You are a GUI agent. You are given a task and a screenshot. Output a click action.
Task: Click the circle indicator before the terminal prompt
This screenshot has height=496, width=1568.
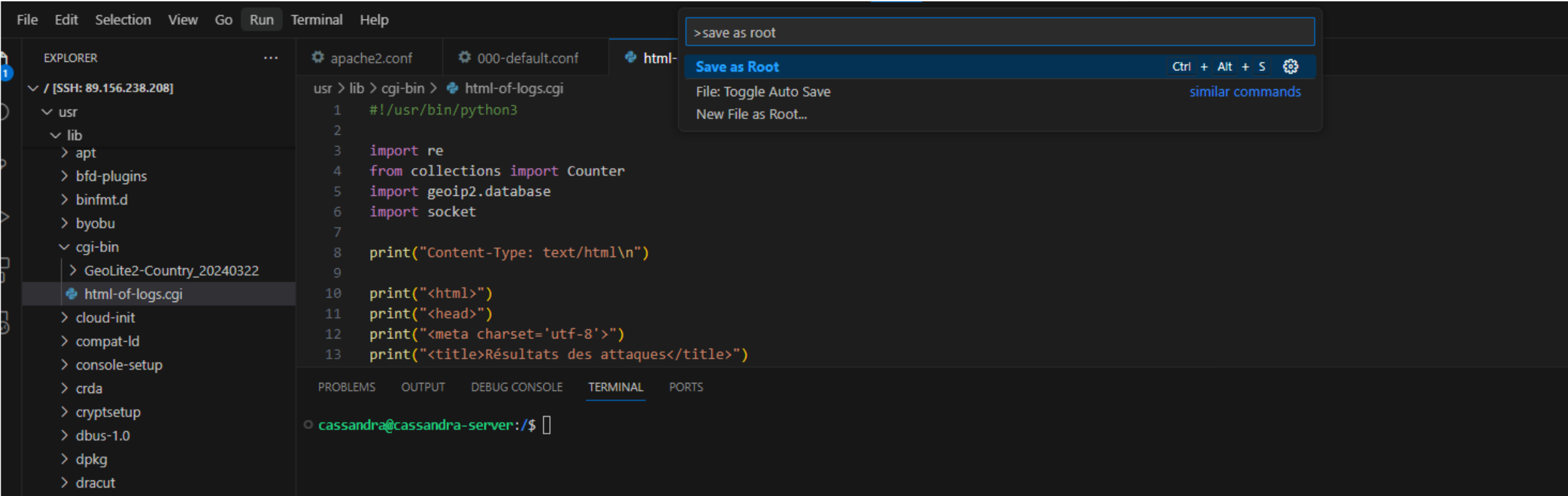click(308, 425)
